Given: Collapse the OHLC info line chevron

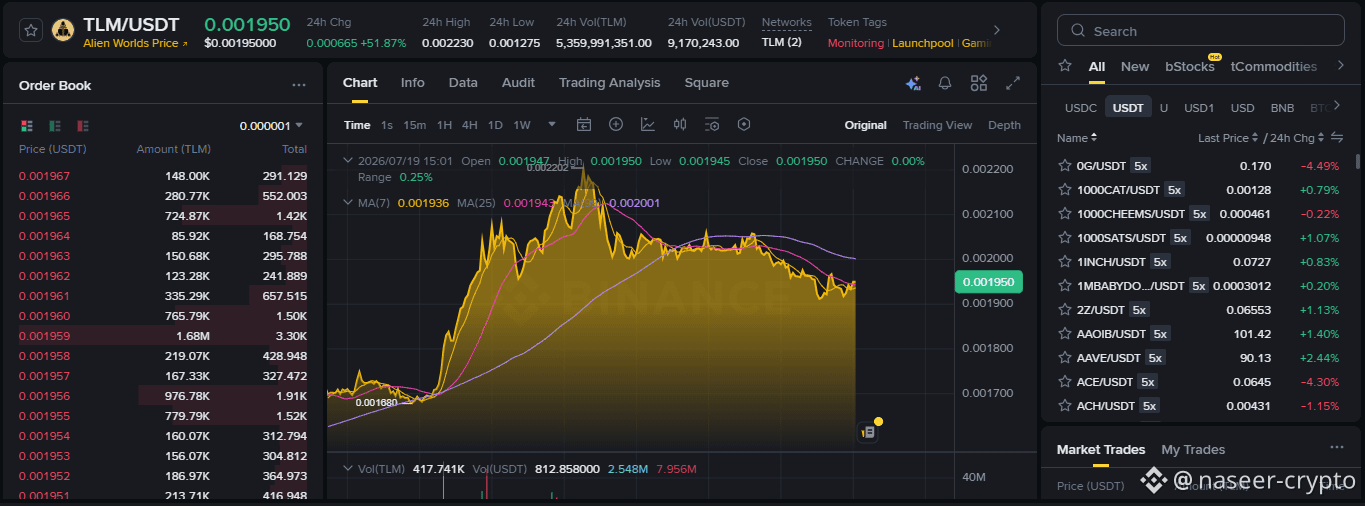Looking at the screenshot, I should tap(347, 160).
